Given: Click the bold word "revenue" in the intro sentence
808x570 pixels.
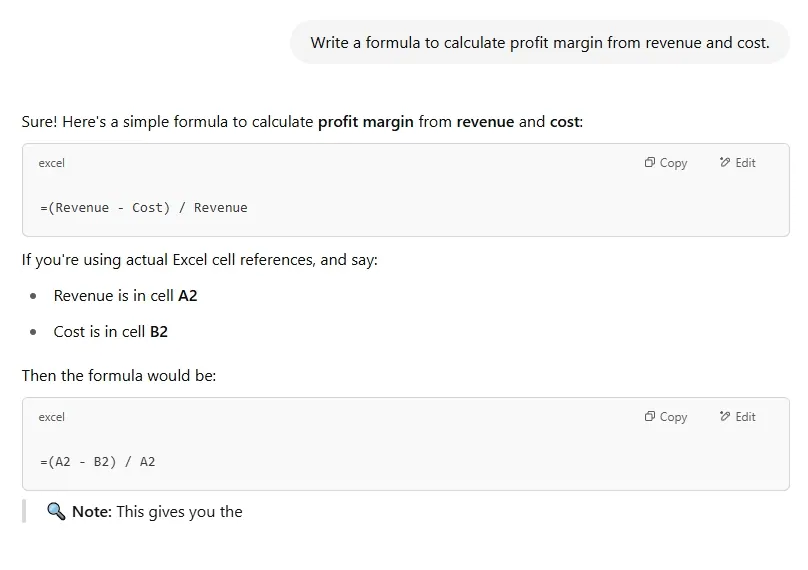Looking at the screenshot, I should coord(485,122).
